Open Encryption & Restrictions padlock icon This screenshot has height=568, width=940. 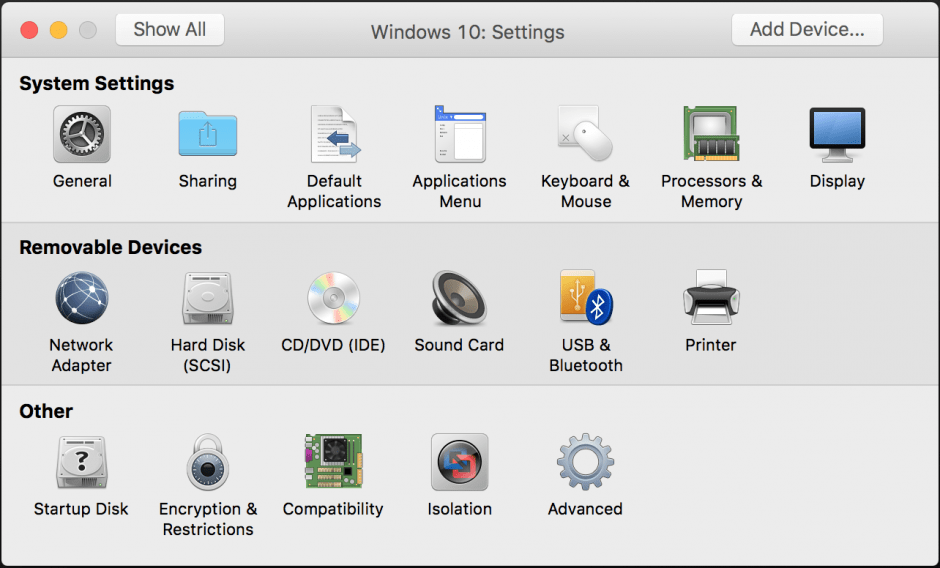pyautogui.click(x=207, y=462)
